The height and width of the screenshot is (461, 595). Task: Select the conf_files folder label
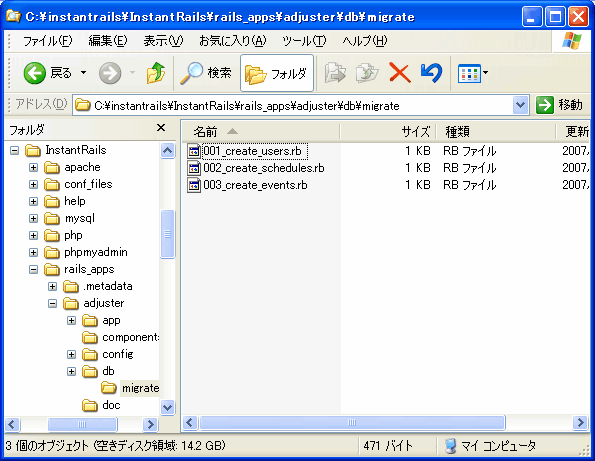tap(88, 184)
